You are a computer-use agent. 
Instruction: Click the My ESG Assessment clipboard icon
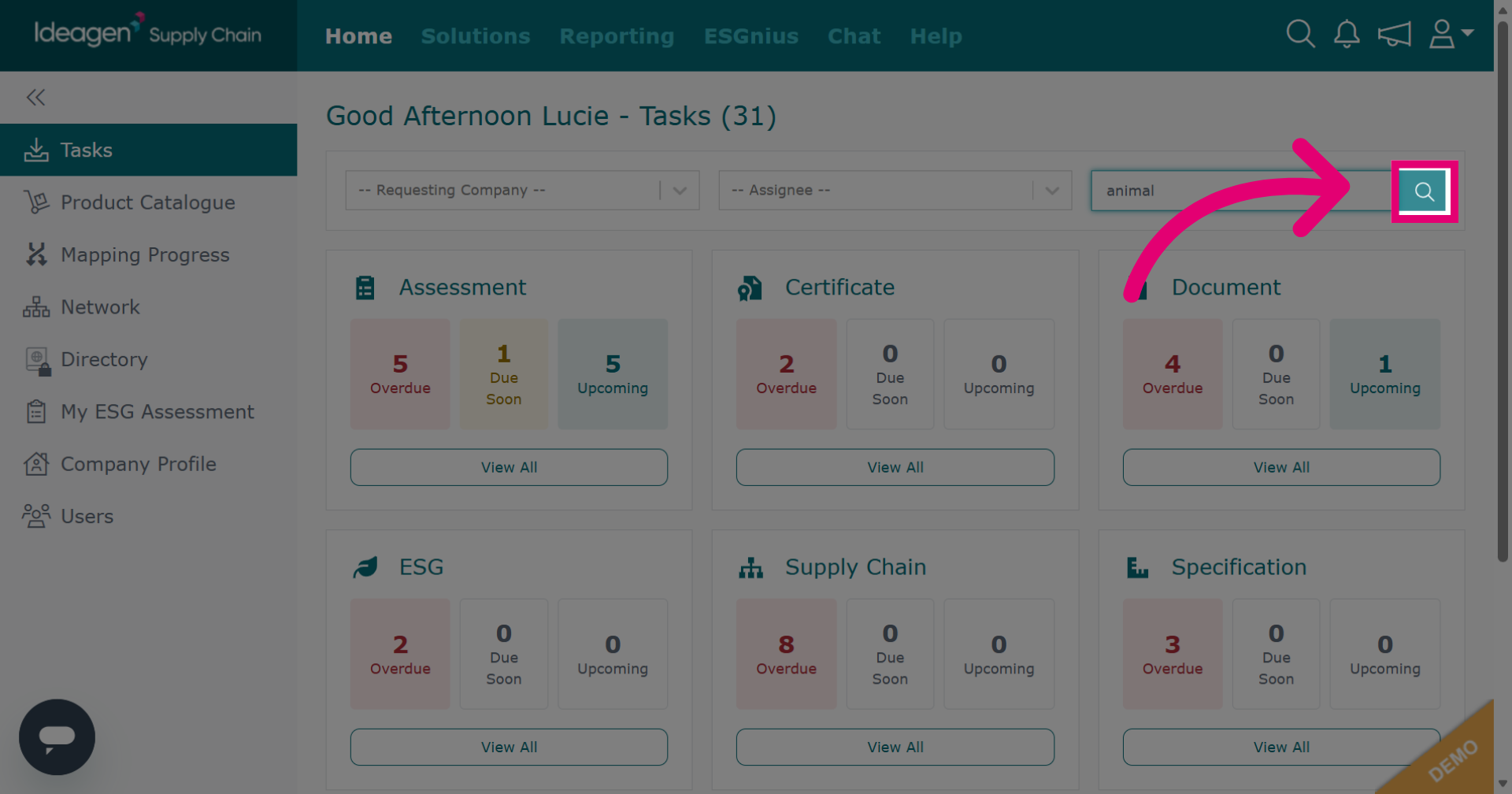(x=36, y=411)
